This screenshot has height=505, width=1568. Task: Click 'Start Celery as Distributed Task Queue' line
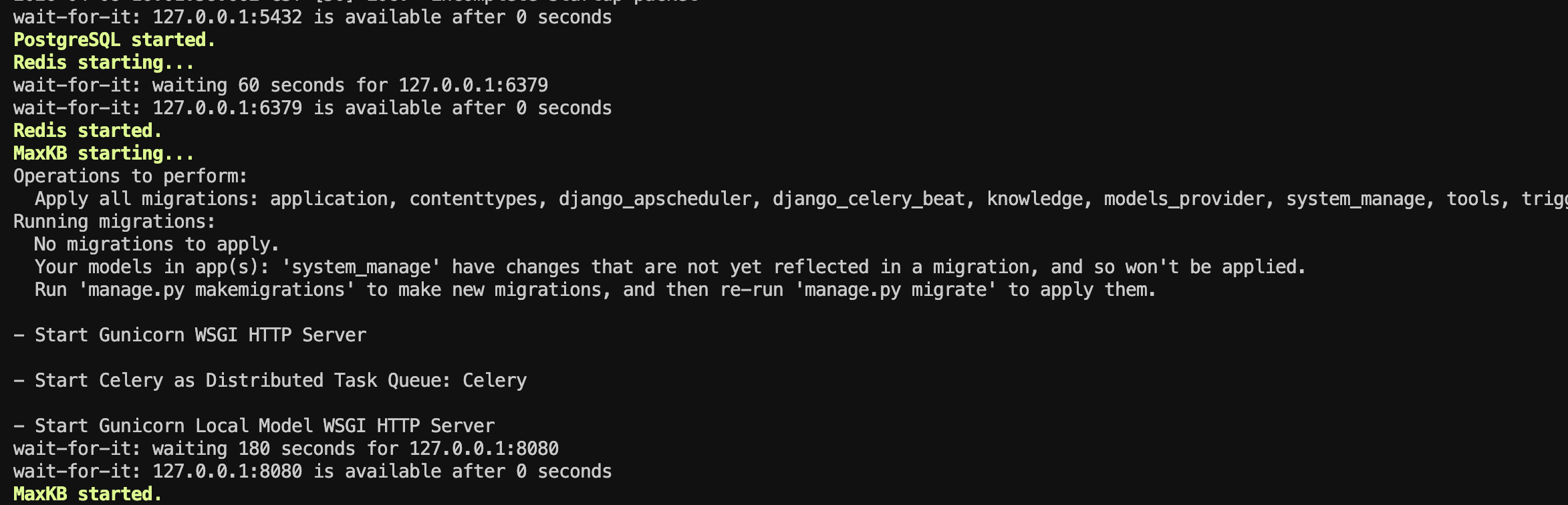point(270,381)
